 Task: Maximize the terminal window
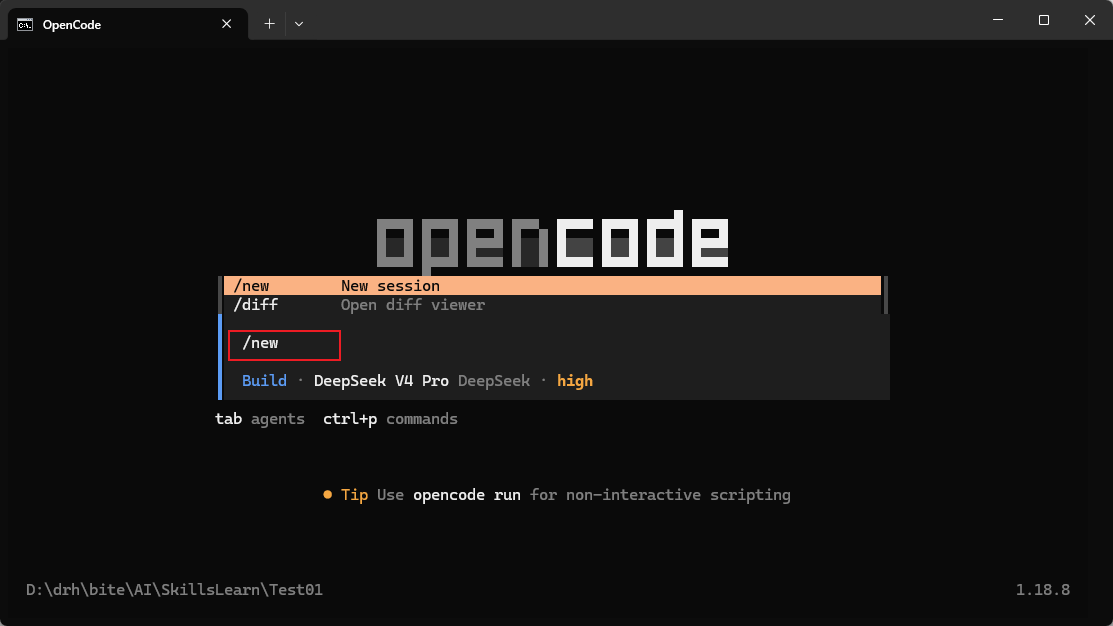point(1043,20)
